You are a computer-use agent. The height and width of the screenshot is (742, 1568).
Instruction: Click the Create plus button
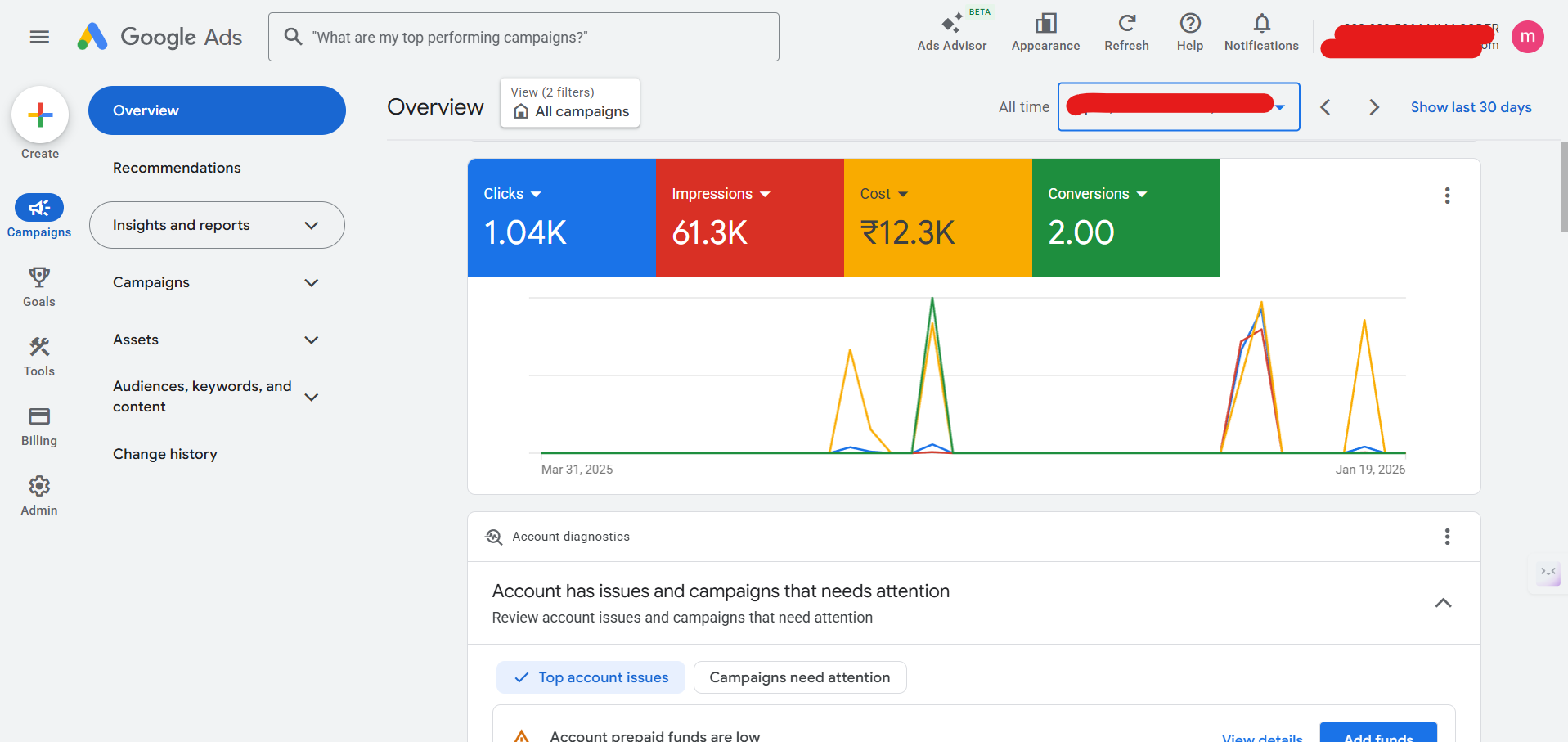pyautogui.click(x=40, y=115)
